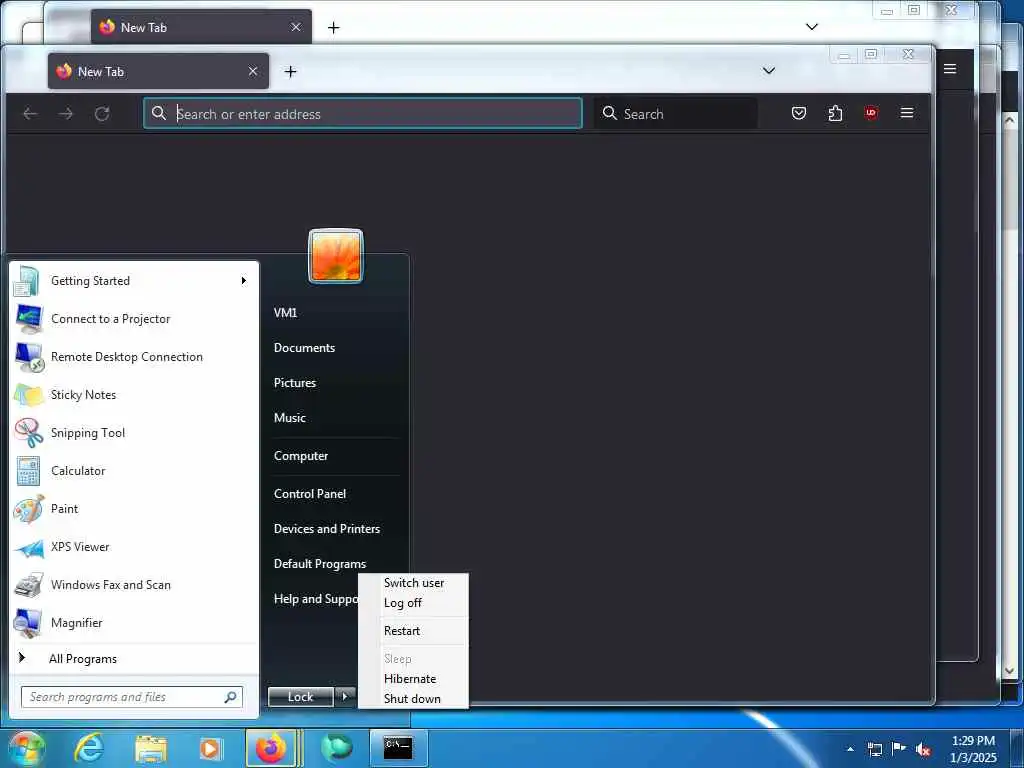This screenshot has height=768, width=1024.
Task: Open Music from Start menu
Action: coord(289,418)
